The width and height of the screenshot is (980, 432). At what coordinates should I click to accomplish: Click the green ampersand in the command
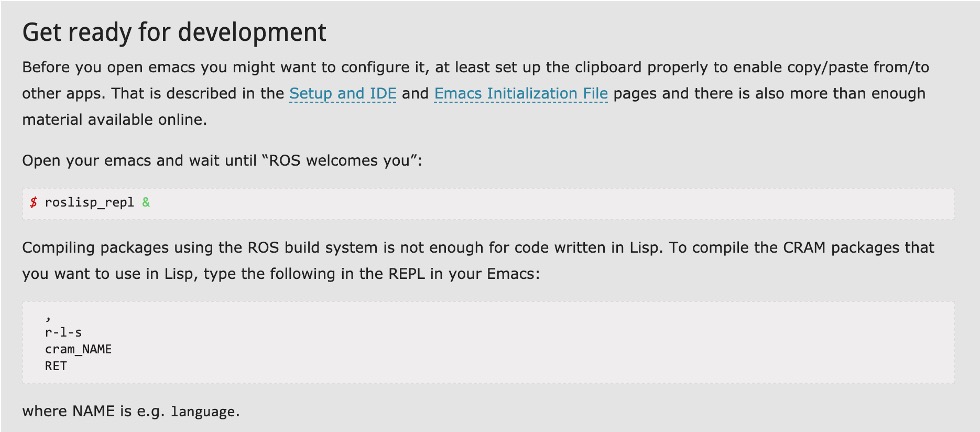pos(146,202)
